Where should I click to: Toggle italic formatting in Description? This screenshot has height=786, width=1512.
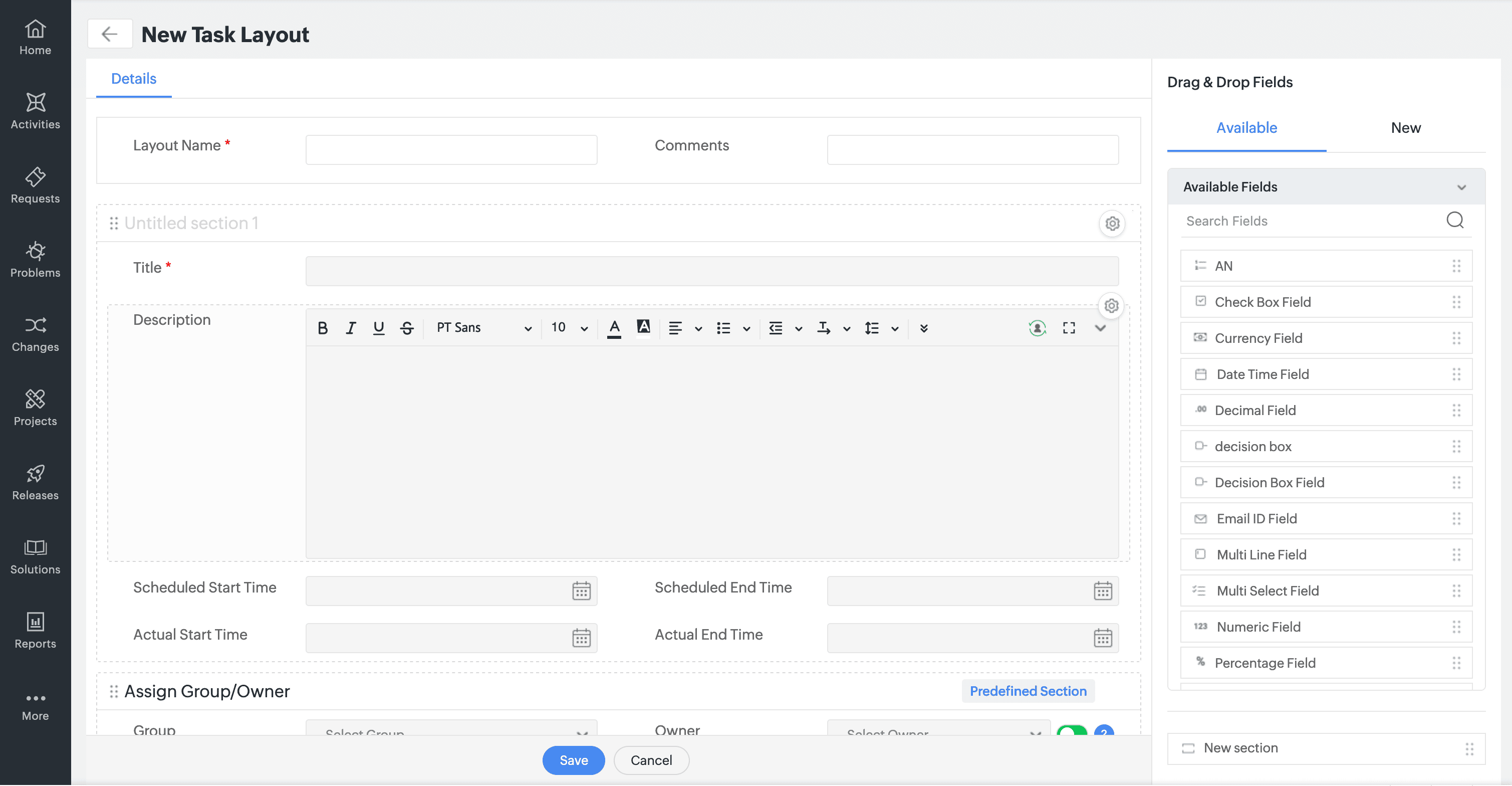click(350, 328)
